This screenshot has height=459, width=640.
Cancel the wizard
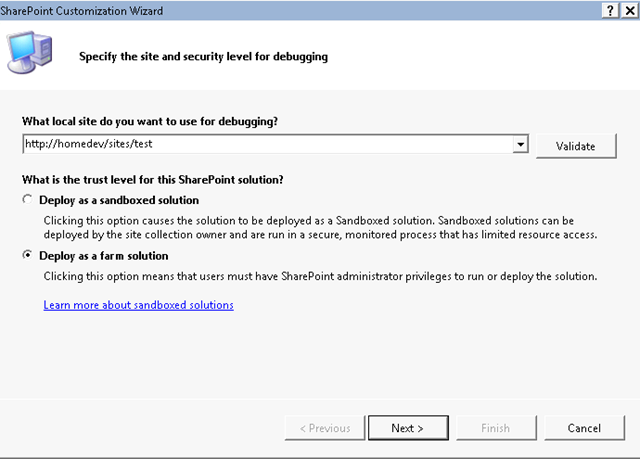click(x=584, y=428)
